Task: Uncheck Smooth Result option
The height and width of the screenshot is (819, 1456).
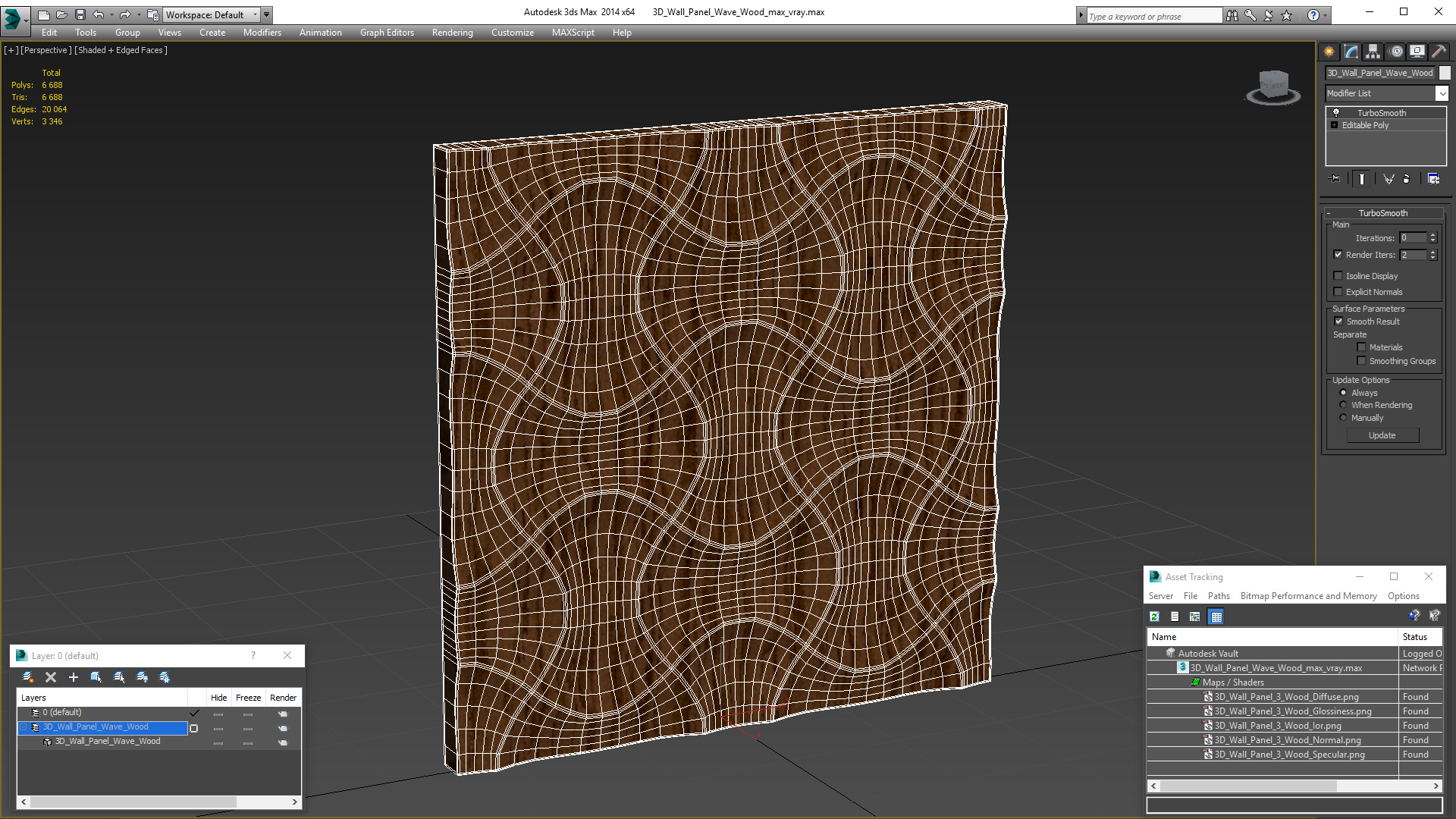Action: [x=1338, y=322]
